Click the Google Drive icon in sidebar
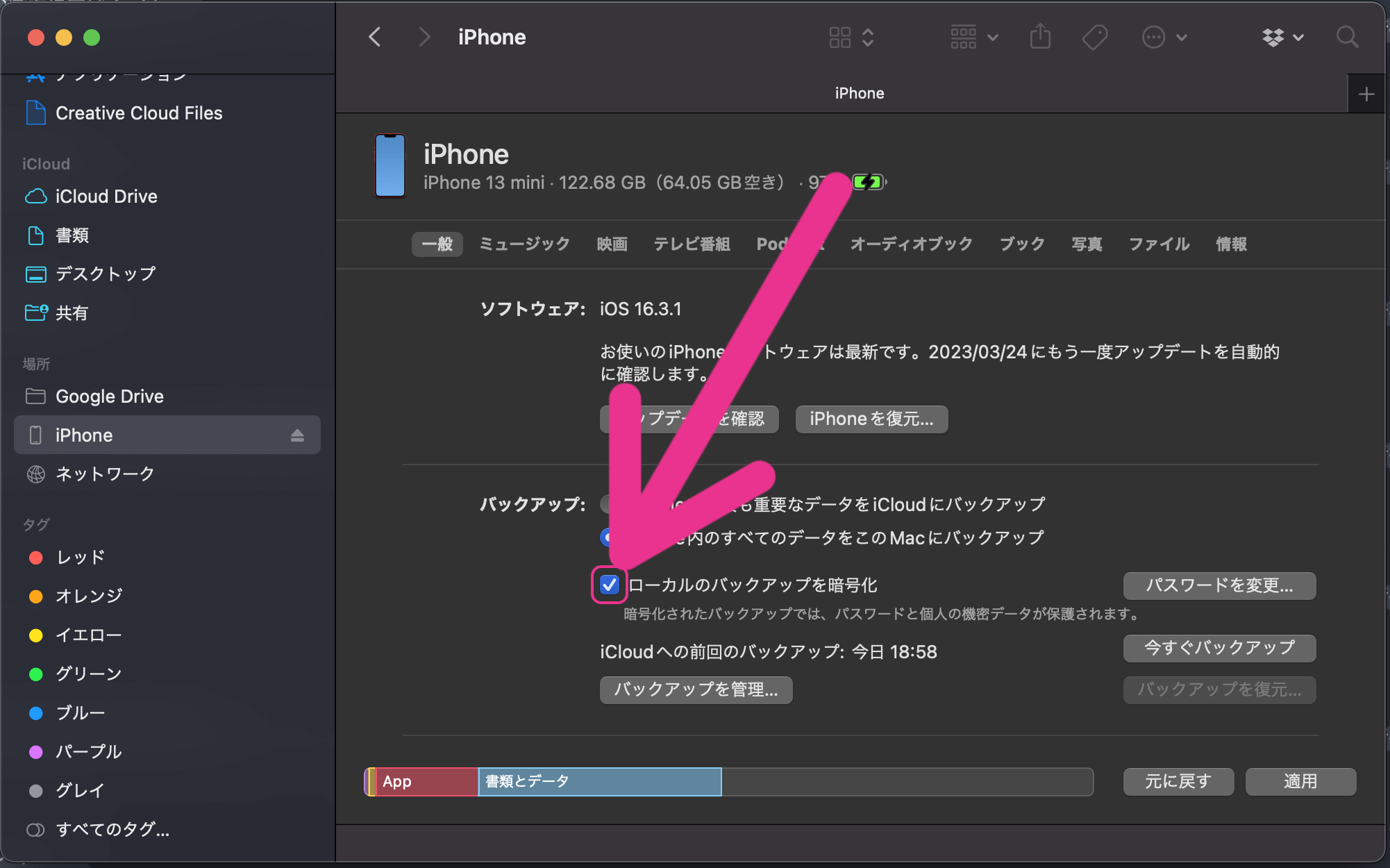Screen dimensions: 1390x868 35,396
